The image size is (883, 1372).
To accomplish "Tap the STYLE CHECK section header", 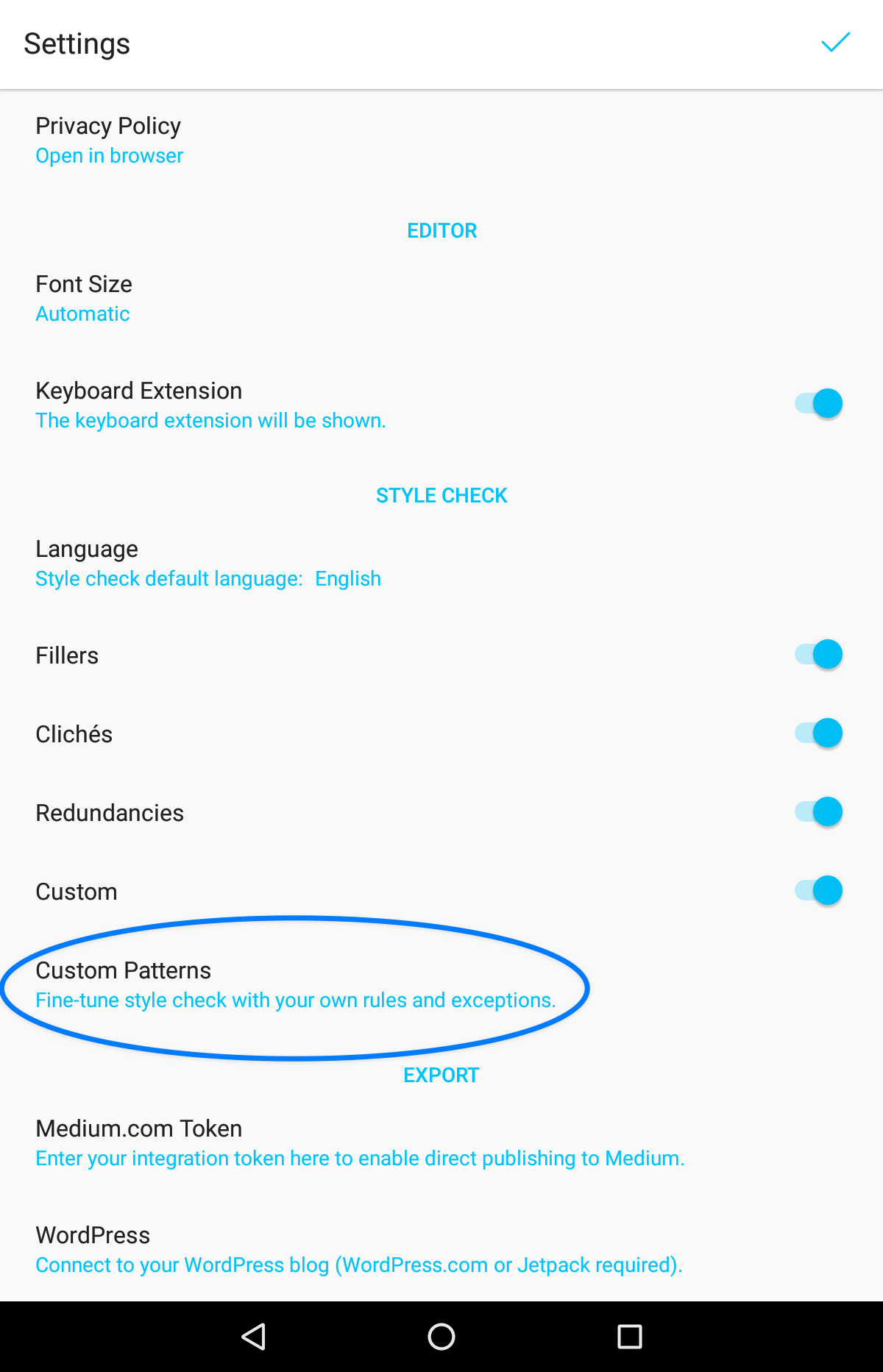I will [441, 495].
